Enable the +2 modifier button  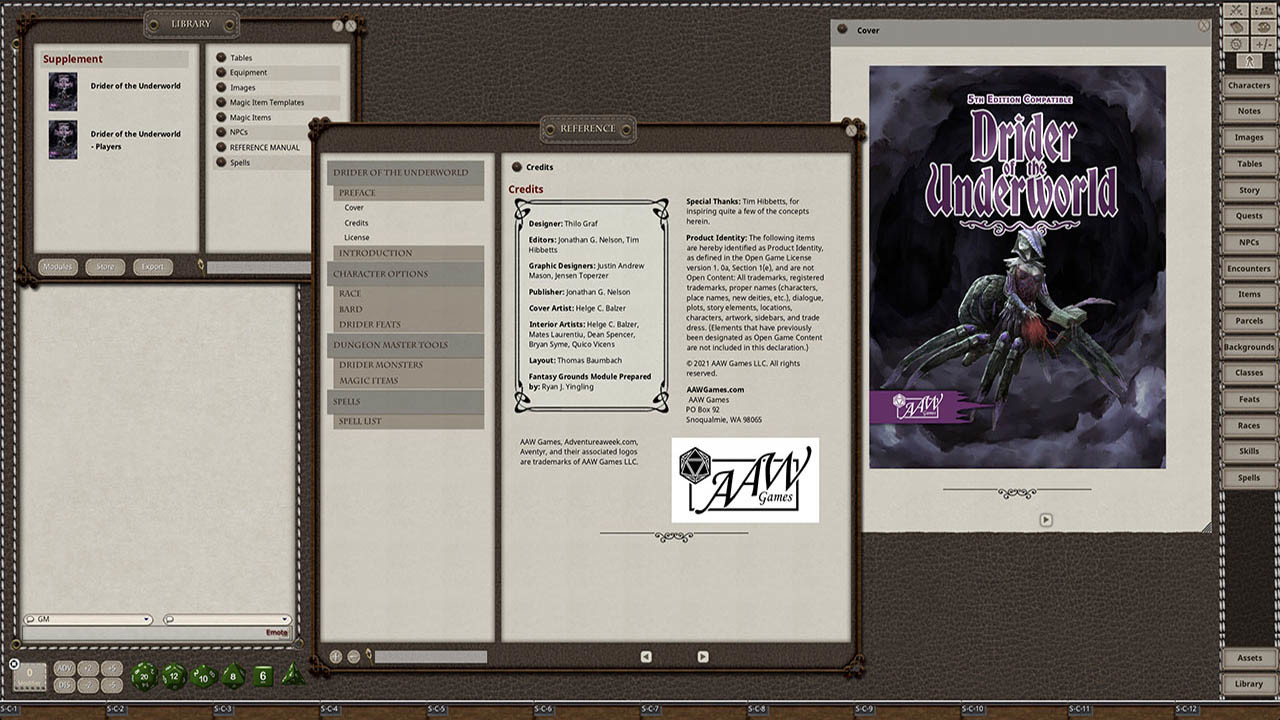88,668
